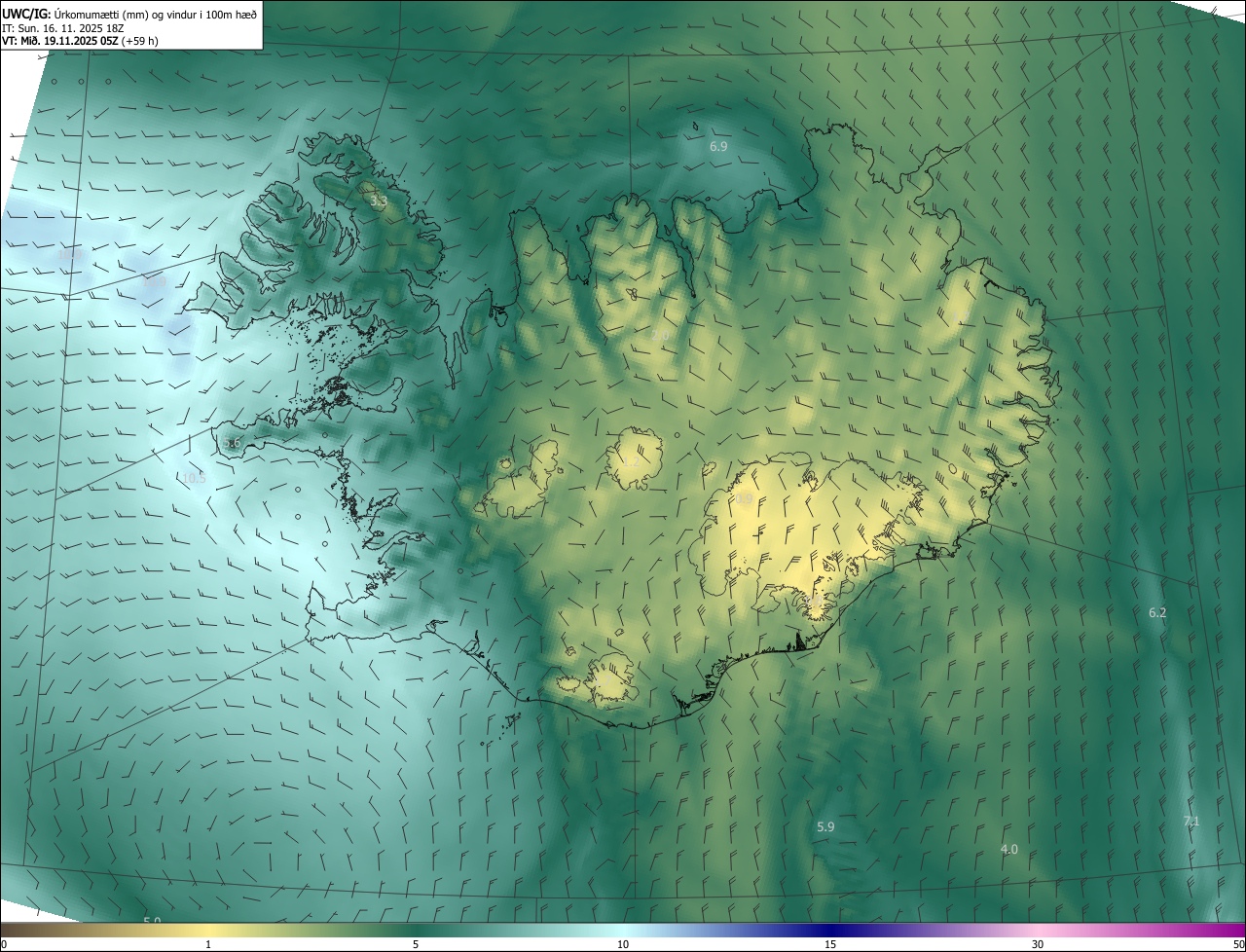
Task: Click the yellow section of the color bar
Action: (208, 931)
